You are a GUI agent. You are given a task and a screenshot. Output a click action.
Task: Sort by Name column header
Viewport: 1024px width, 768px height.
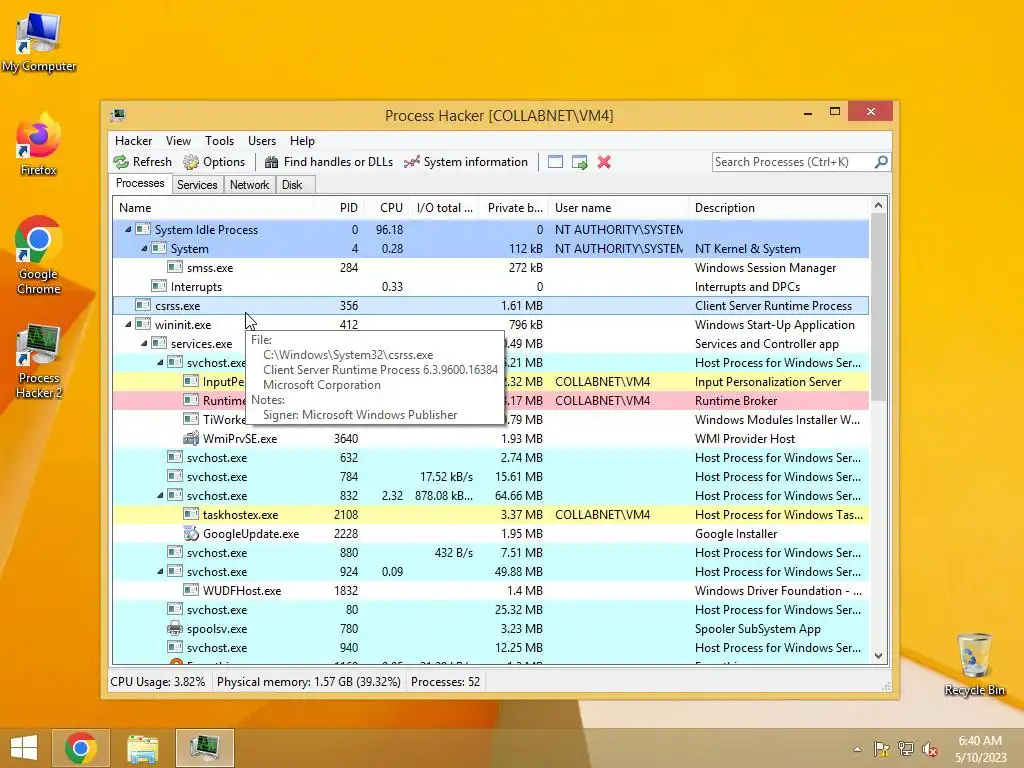tap(213, 208)
